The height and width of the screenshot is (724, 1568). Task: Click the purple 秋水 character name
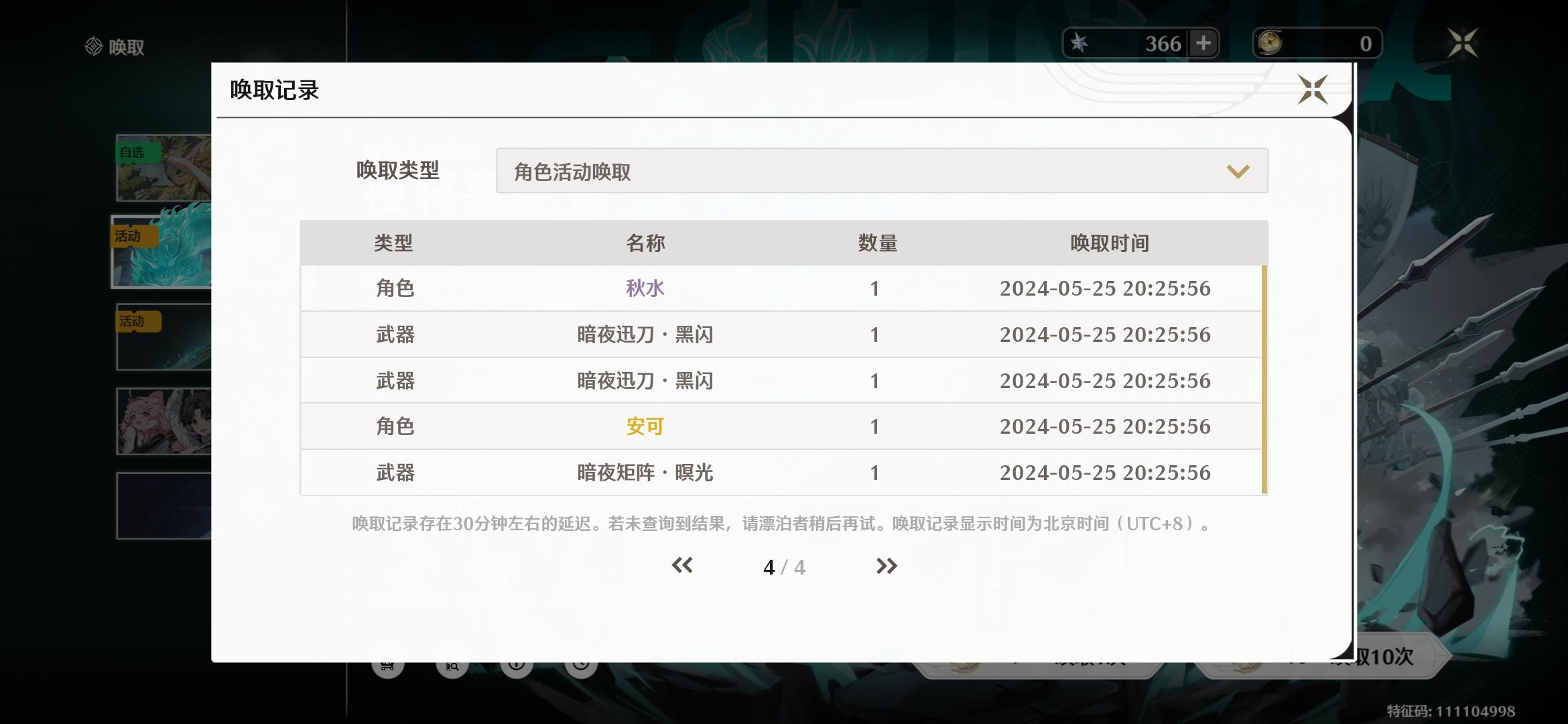click(645, 288)
